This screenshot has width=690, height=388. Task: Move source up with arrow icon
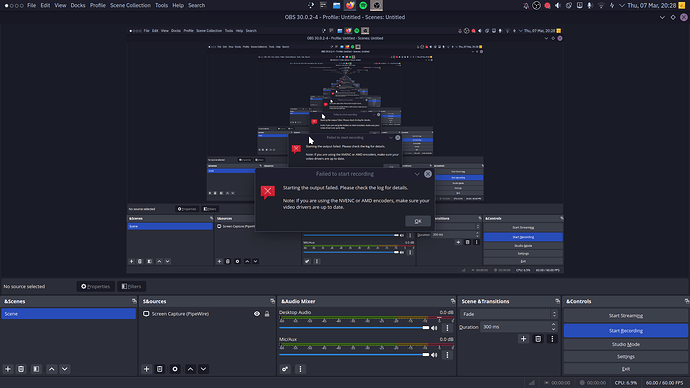click(190, 369)
